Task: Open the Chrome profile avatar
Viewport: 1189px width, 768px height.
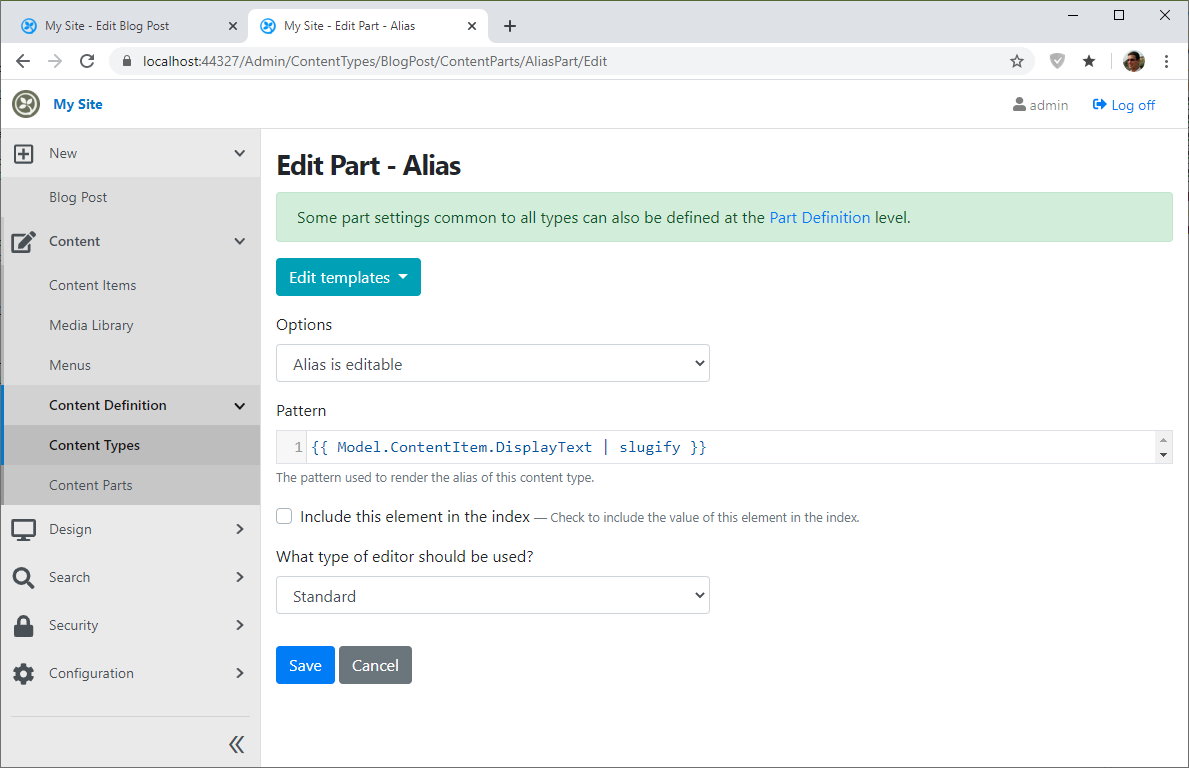Action: pyautogui.click(x=1134, y=61)
